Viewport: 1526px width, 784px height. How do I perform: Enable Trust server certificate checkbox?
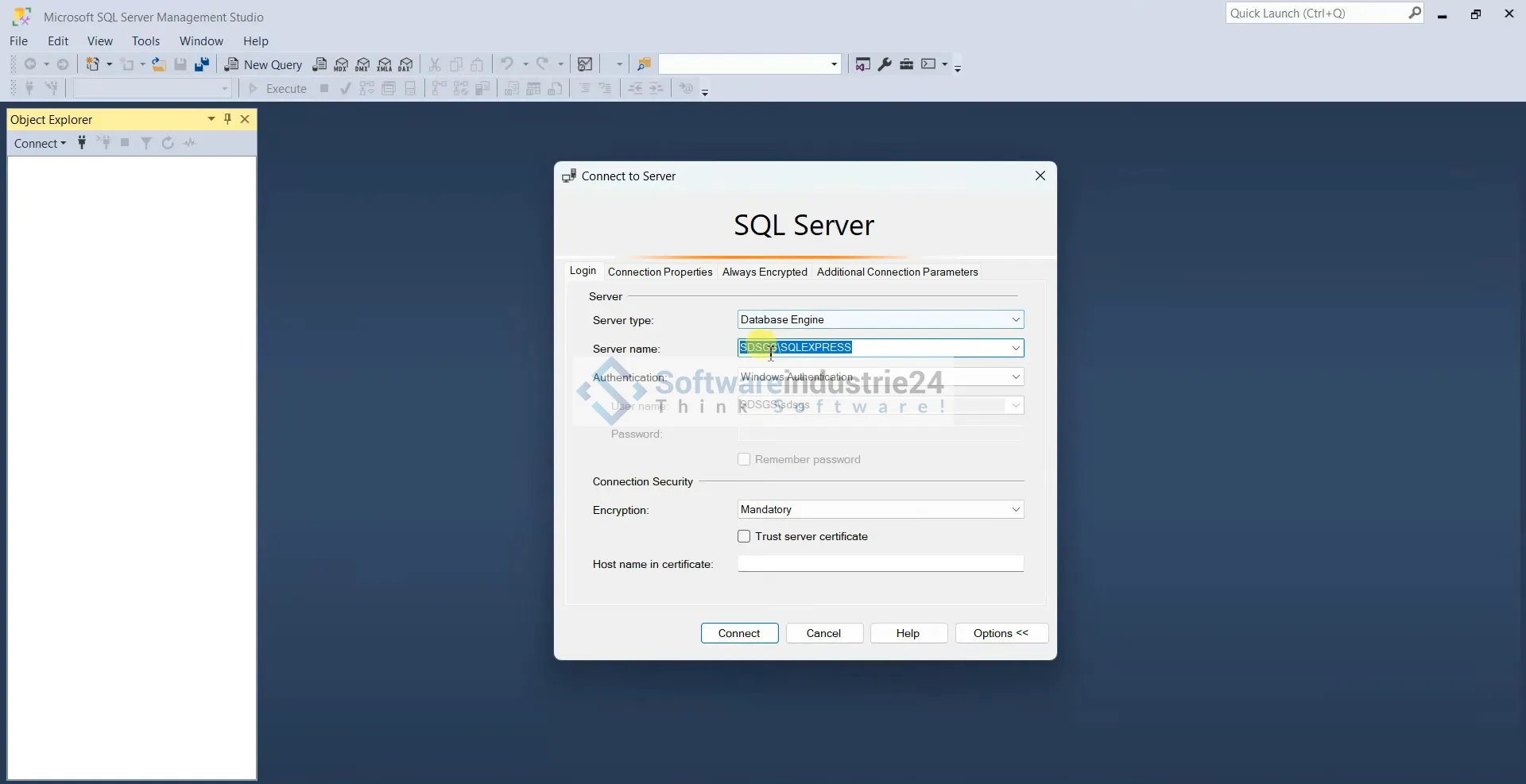click(744, 537)
